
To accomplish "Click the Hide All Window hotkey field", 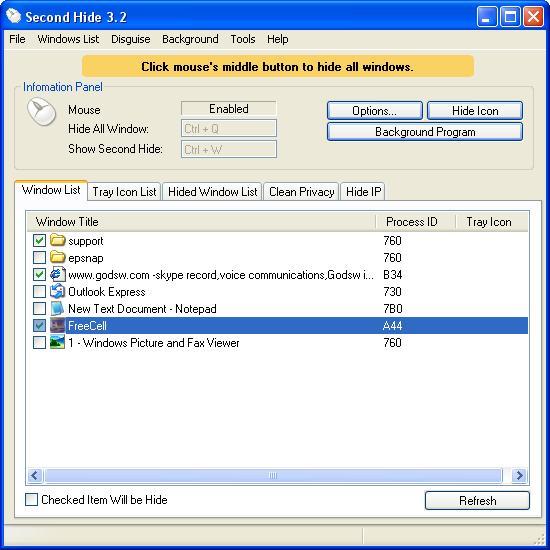I will click(x=229, y=129).
